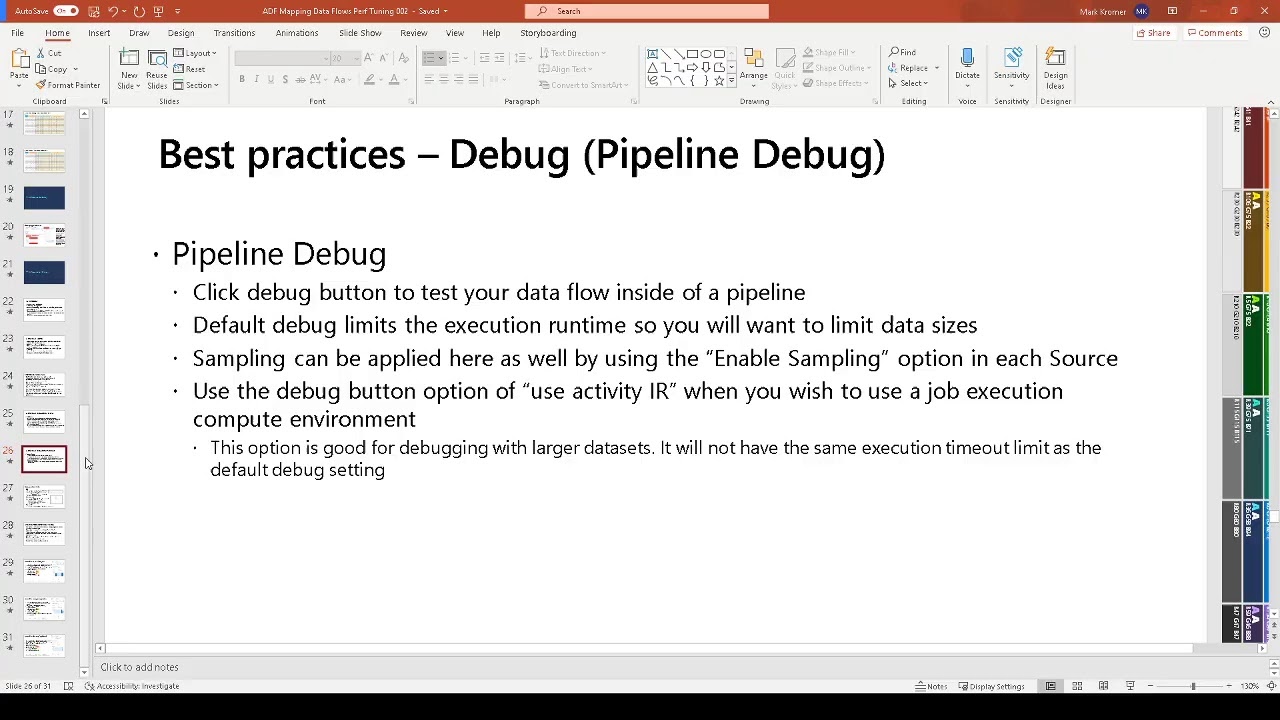Viewport: 1280px width, 720px height.
Task: Open Design Ideas pane
Action: click(x=1055, y=68)
